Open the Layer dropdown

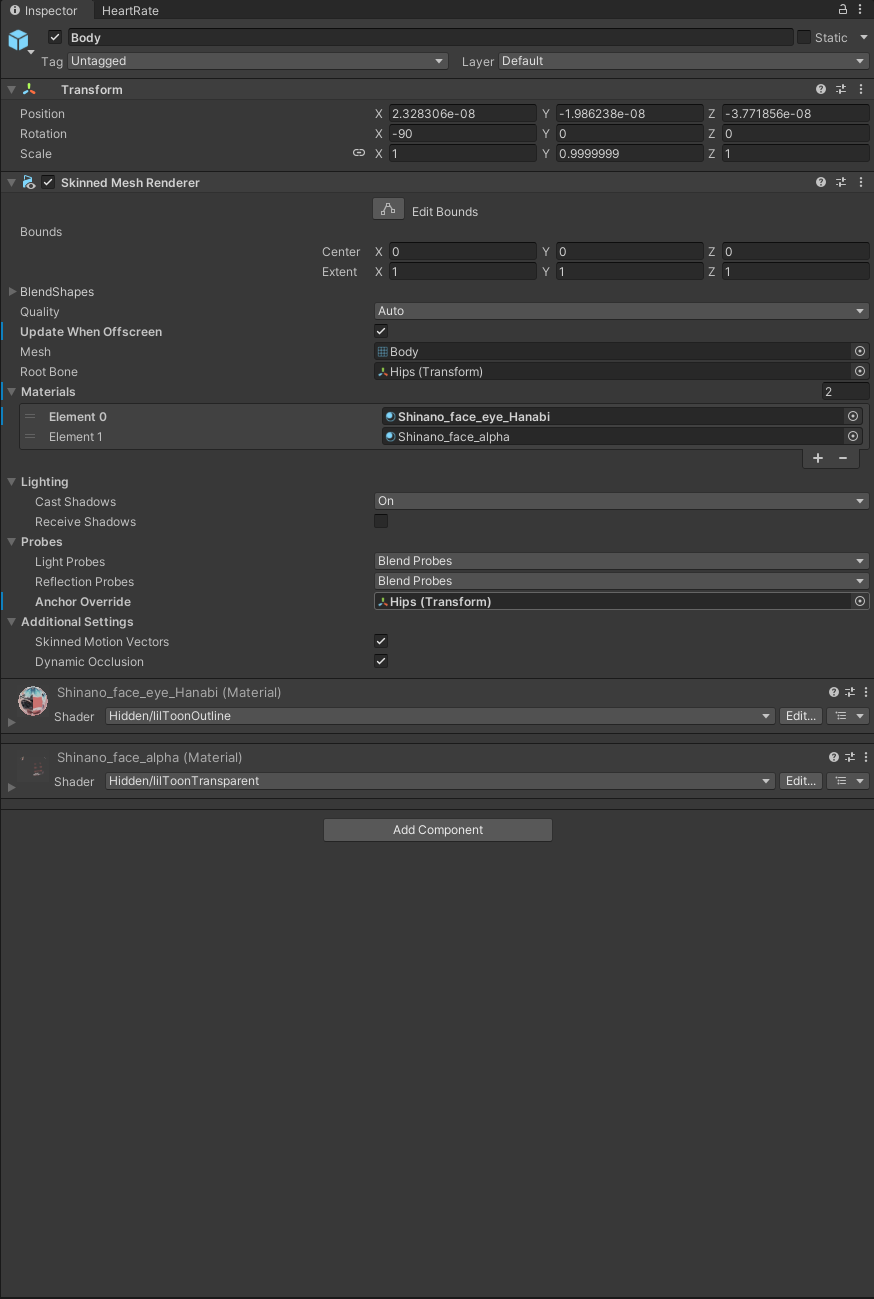pyautogui.click(x=683, y=61)
